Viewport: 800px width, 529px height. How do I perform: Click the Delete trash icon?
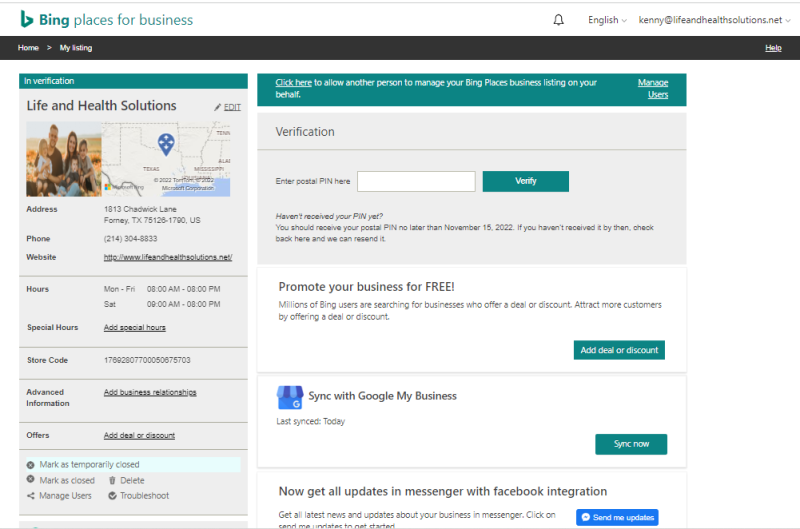click(112, 480)
